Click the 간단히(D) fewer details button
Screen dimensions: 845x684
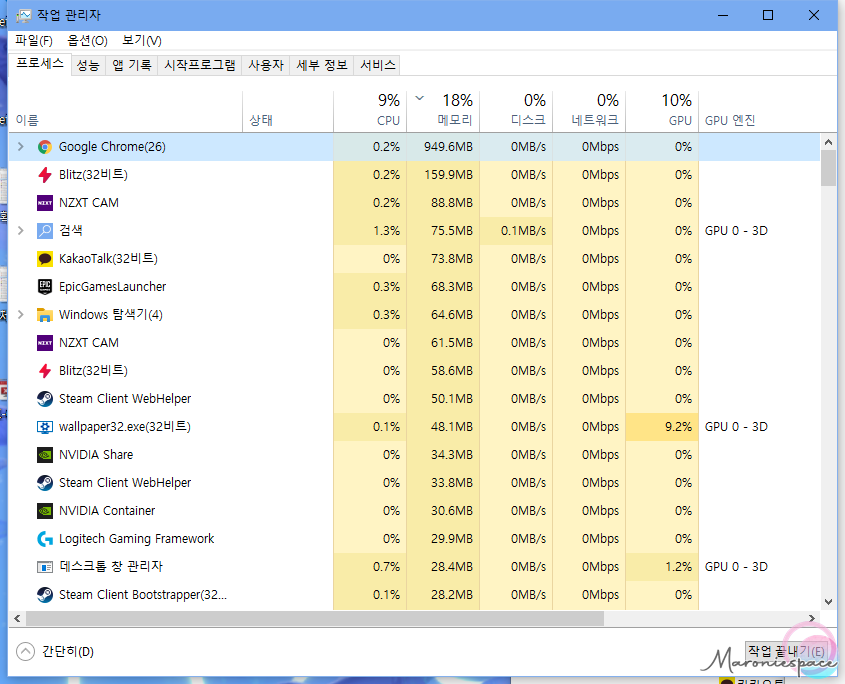[x=56, y=652]
